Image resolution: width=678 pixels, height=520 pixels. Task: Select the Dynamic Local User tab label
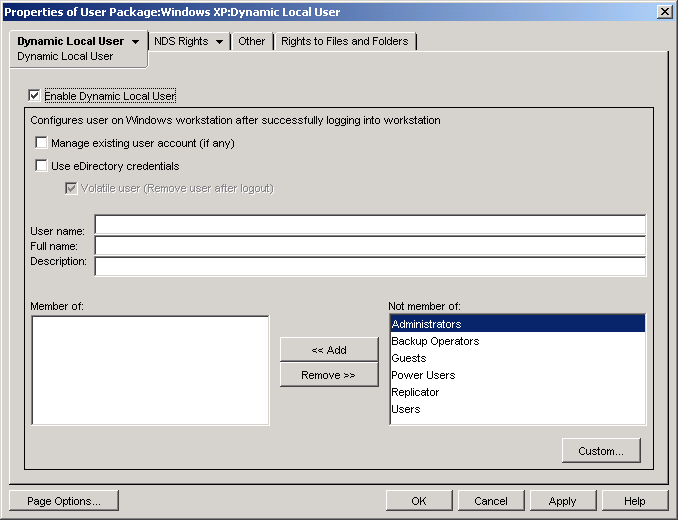pyautogui.click(x=70, y=41)
